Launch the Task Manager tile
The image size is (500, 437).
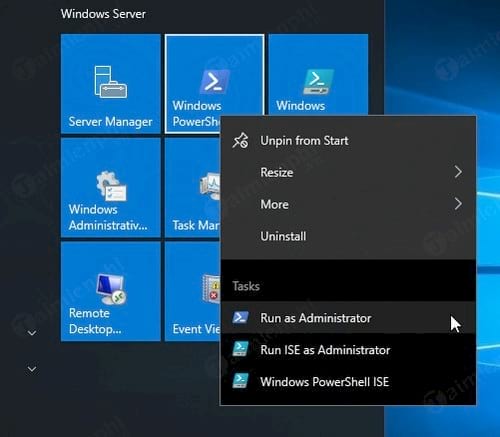click(193, 187)
